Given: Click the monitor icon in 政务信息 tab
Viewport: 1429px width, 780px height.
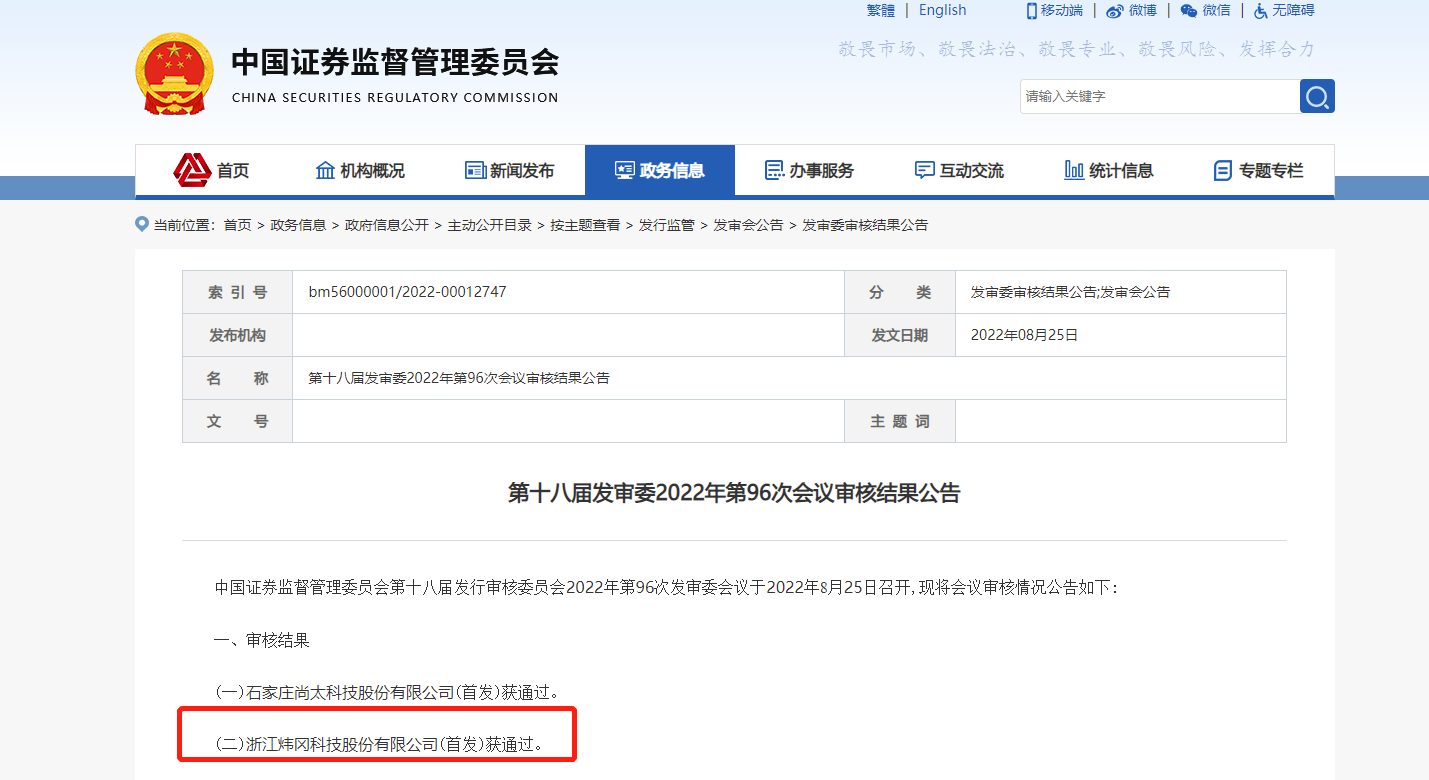Looking at the screenshot, I should [x=625, y=170].
